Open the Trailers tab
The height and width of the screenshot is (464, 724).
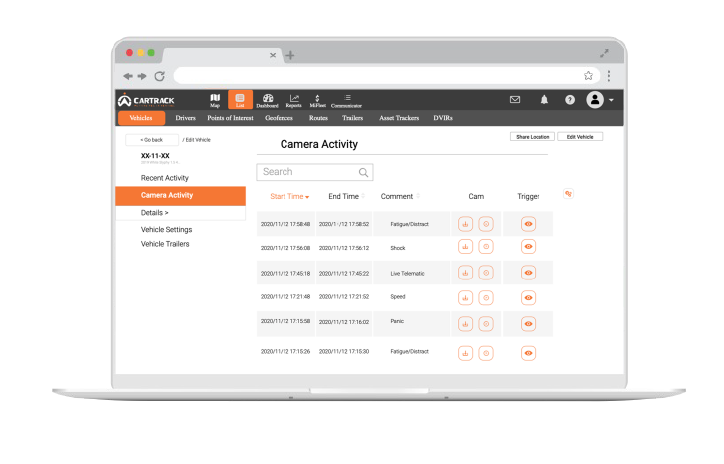(352, 118)
